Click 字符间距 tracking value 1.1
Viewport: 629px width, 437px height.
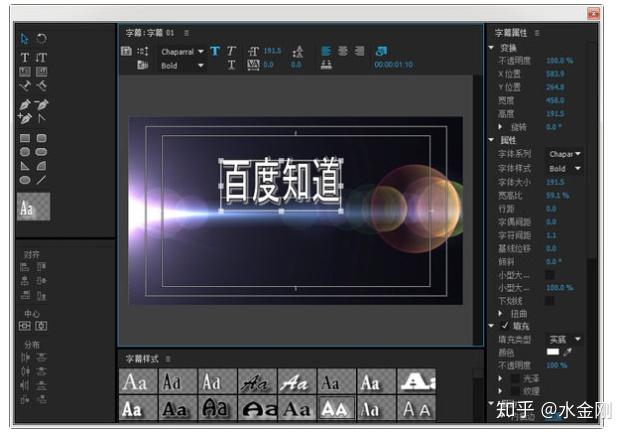[551, 235]
